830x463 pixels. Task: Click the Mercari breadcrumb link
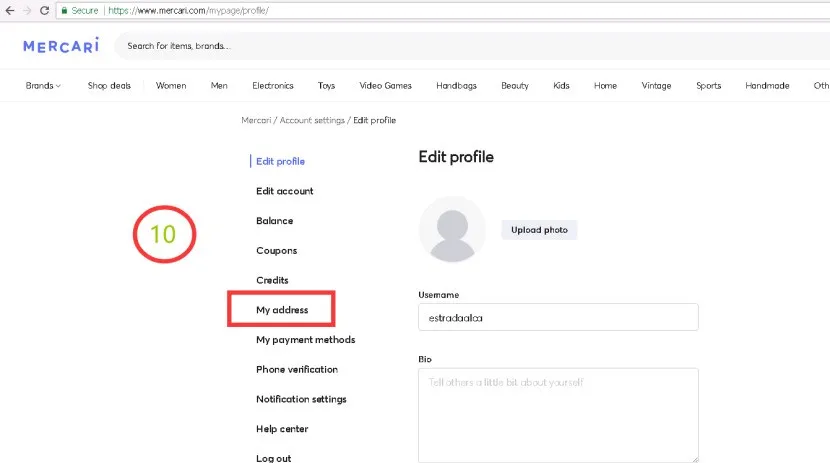[x=256, y=121]
